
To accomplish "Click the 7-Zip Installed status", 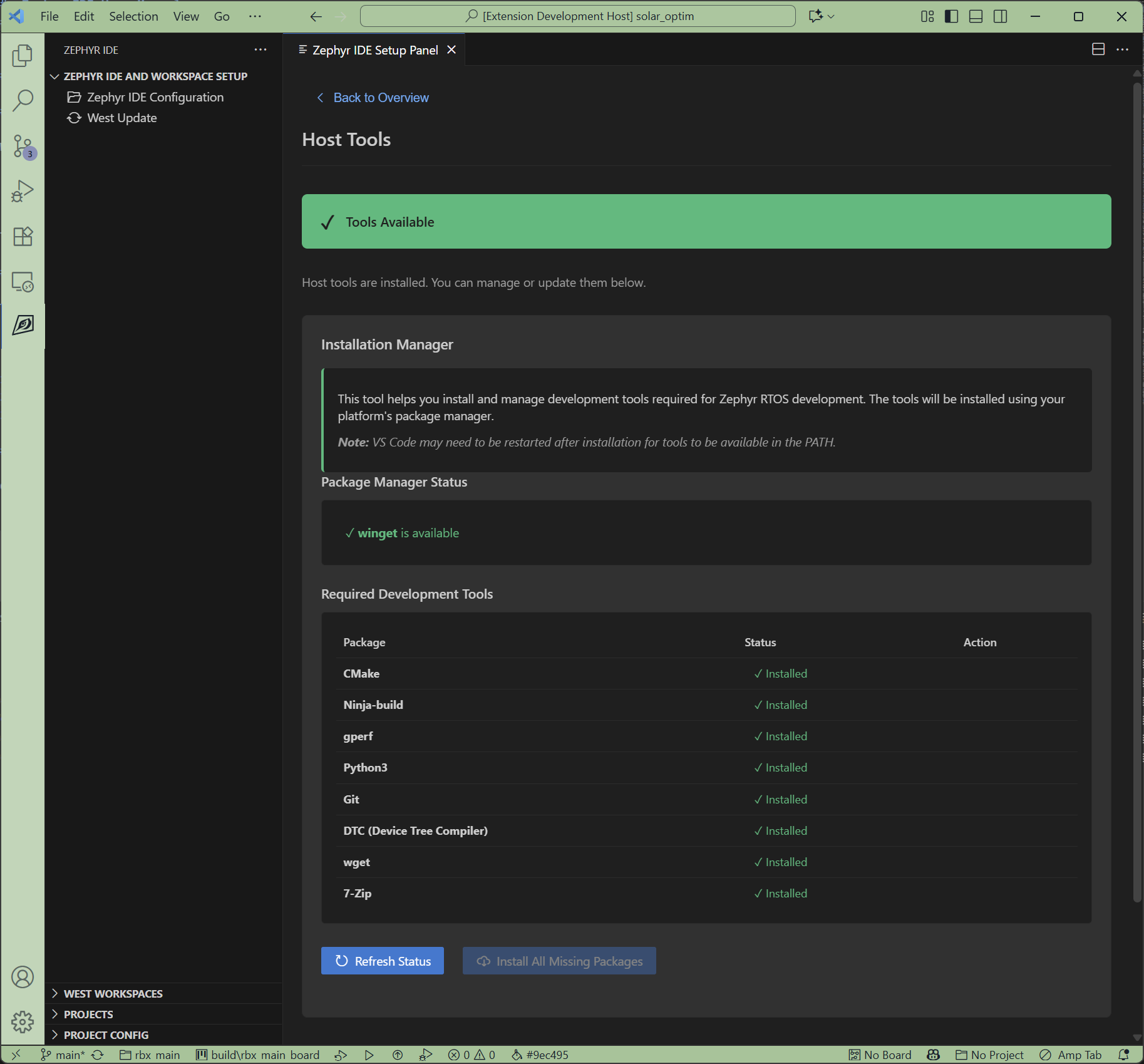I will (x=780, y=893).
